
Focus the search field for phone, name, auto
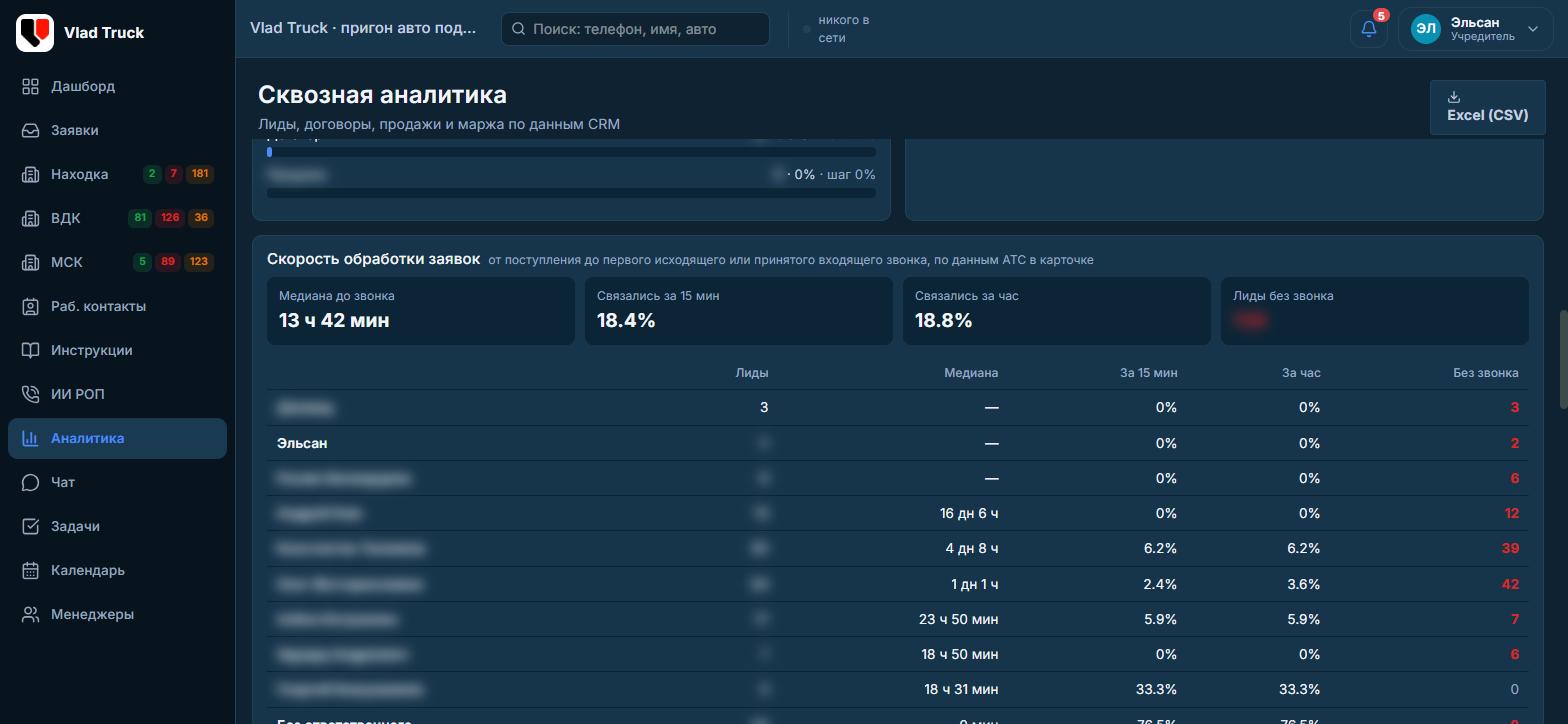[635, 29]
